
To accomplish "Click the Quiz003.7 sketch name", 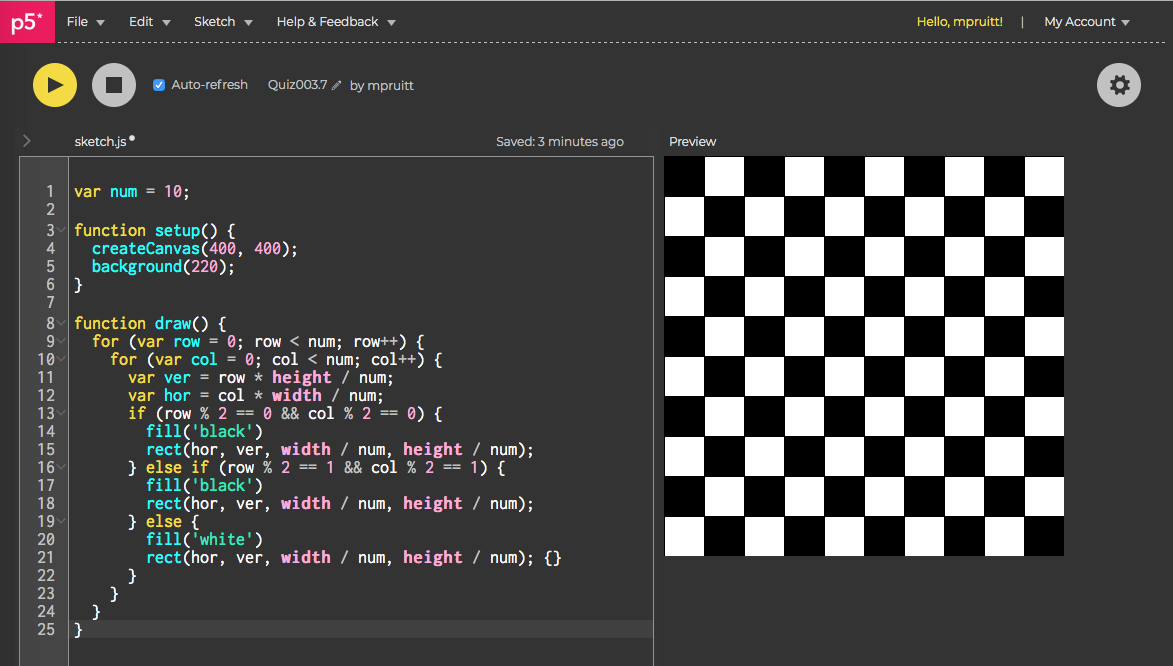I will click(x=298, y=85).
